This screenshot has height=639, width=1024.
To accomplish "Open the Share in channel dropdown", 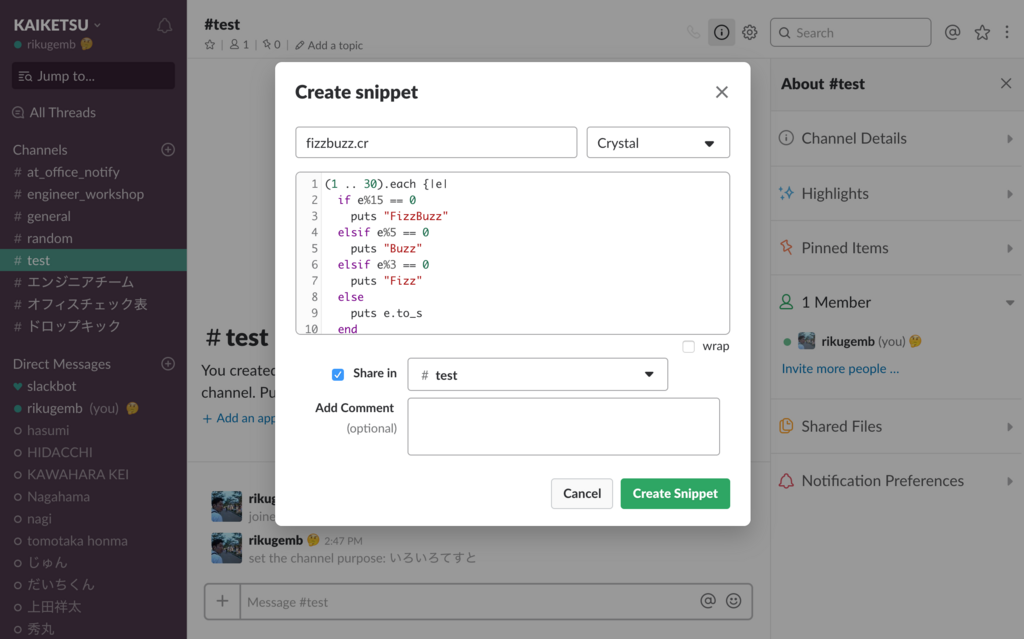I will tap(537, 375).
